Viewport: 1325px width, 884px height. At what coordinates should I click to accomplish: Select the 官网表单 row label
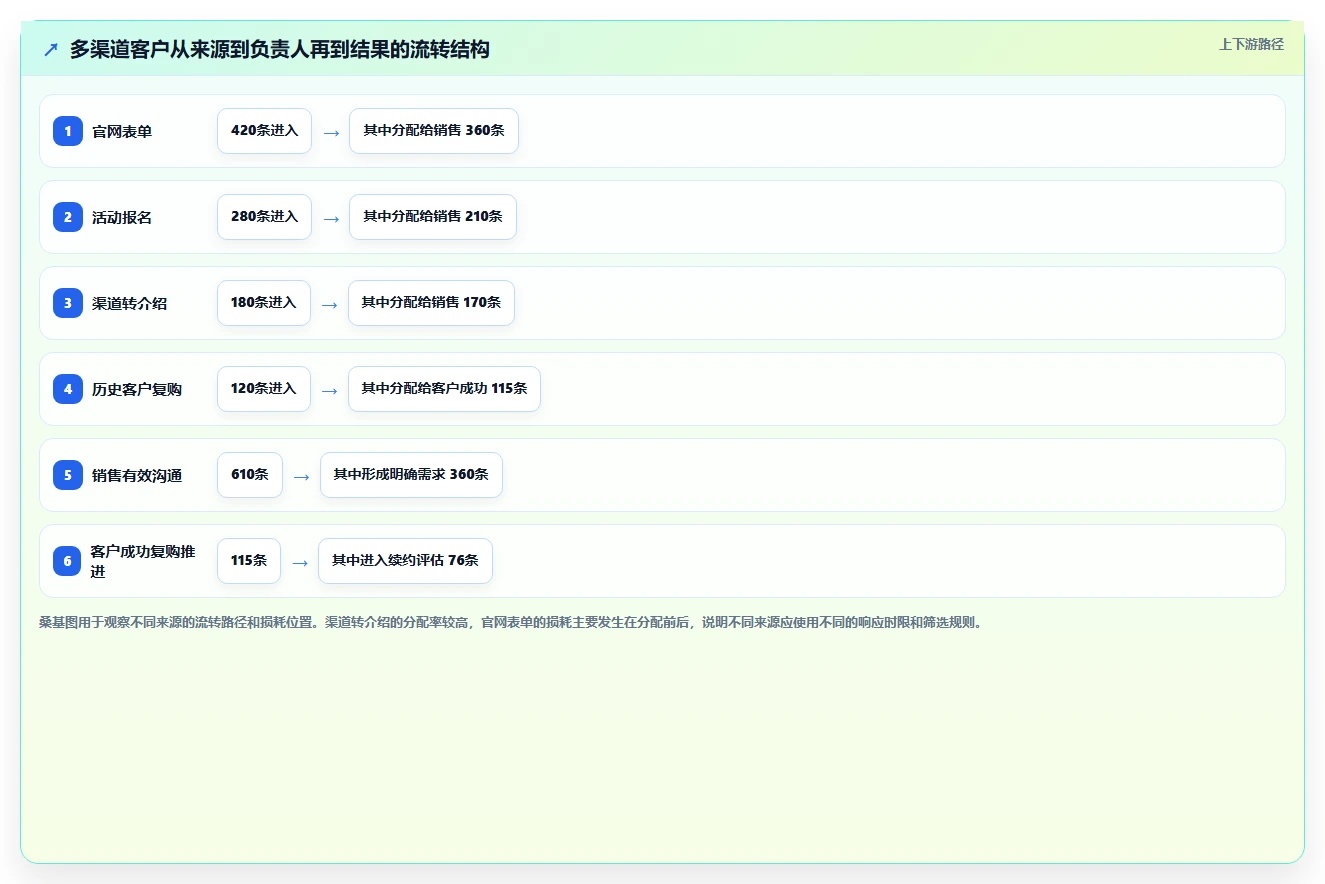click(x=122, y=131)
